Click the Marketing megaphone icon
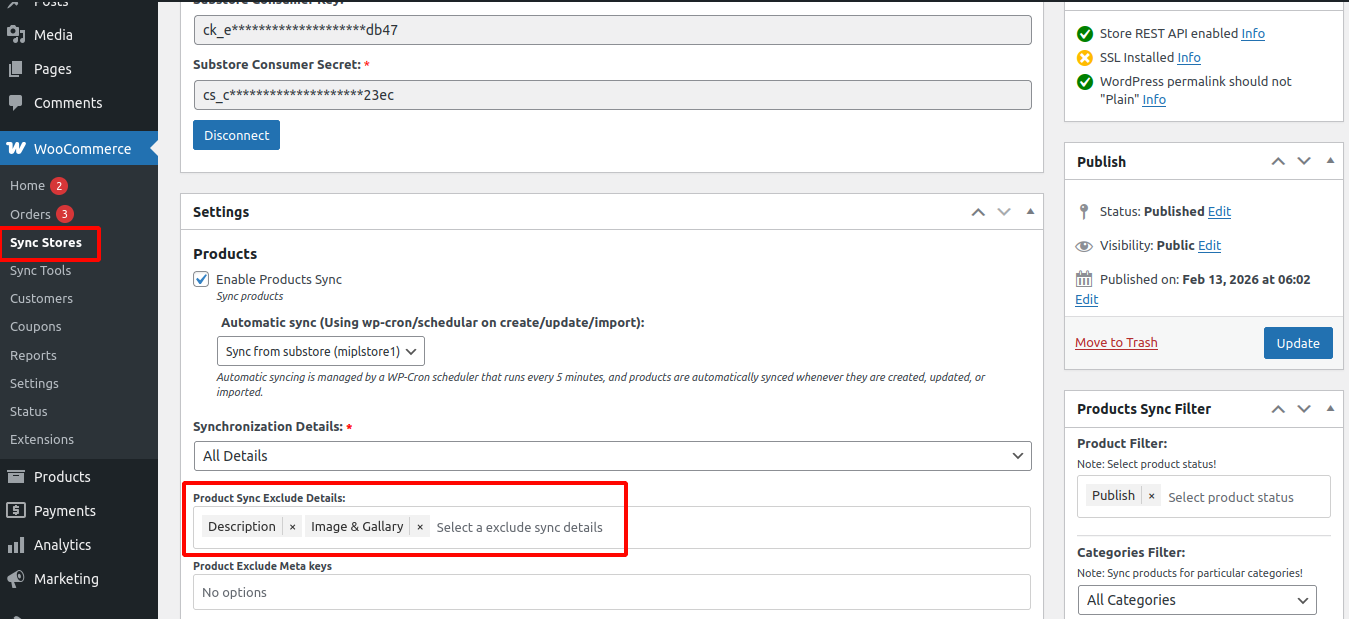The width and height of the screenshot is (1349, 619). pos(16,579)
